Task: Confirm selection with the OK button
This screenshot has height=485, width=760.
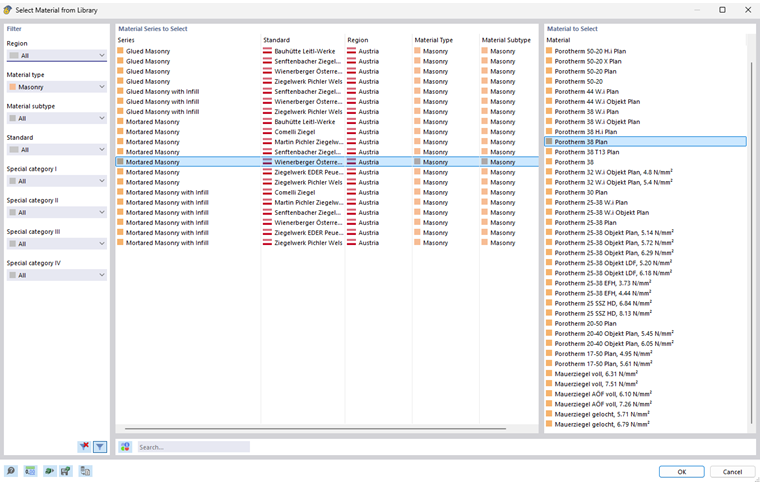Action: click(x=681, y=472)
